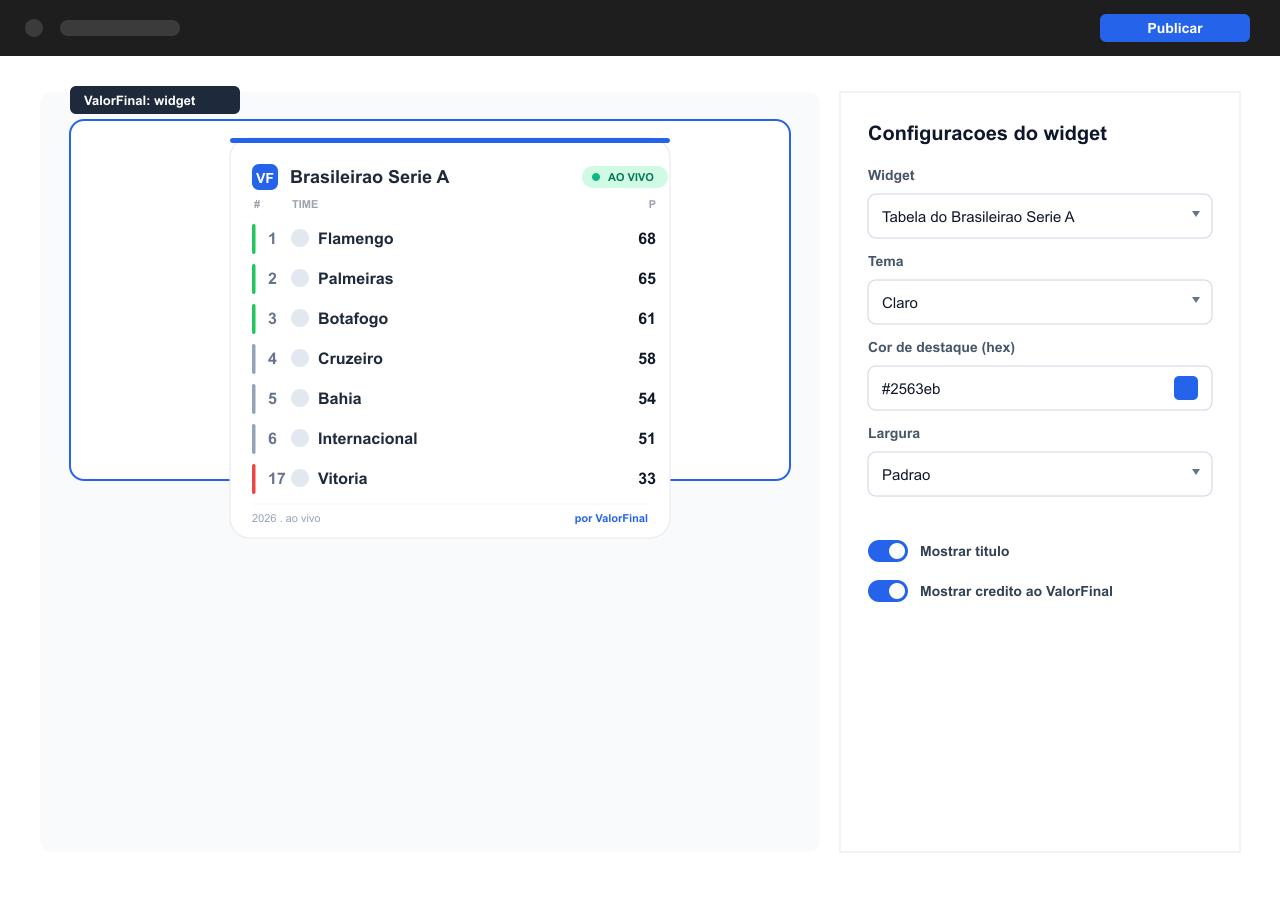Click the AO VIVO live status badge
Viewport: 1280px width, 900px height.
click(624, 177)
